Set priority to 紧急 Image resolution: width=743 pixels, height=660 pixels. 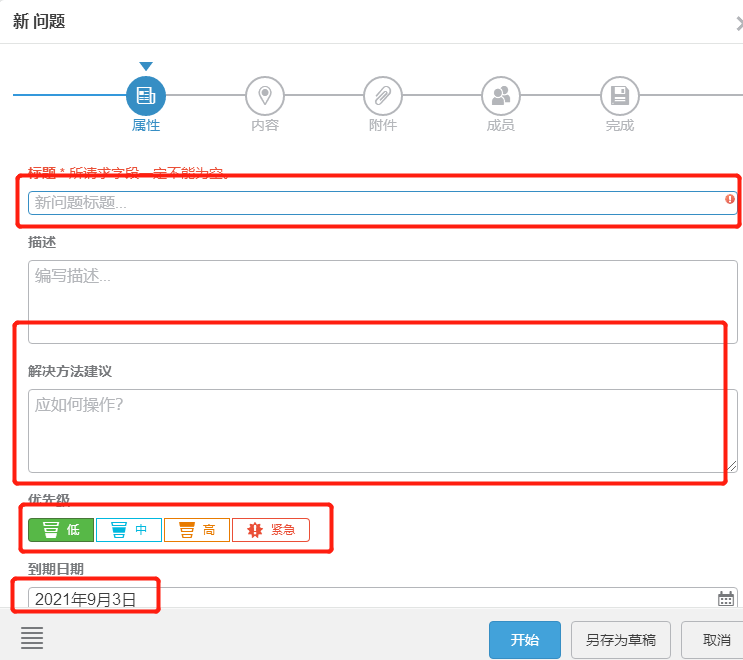(271, 530)
